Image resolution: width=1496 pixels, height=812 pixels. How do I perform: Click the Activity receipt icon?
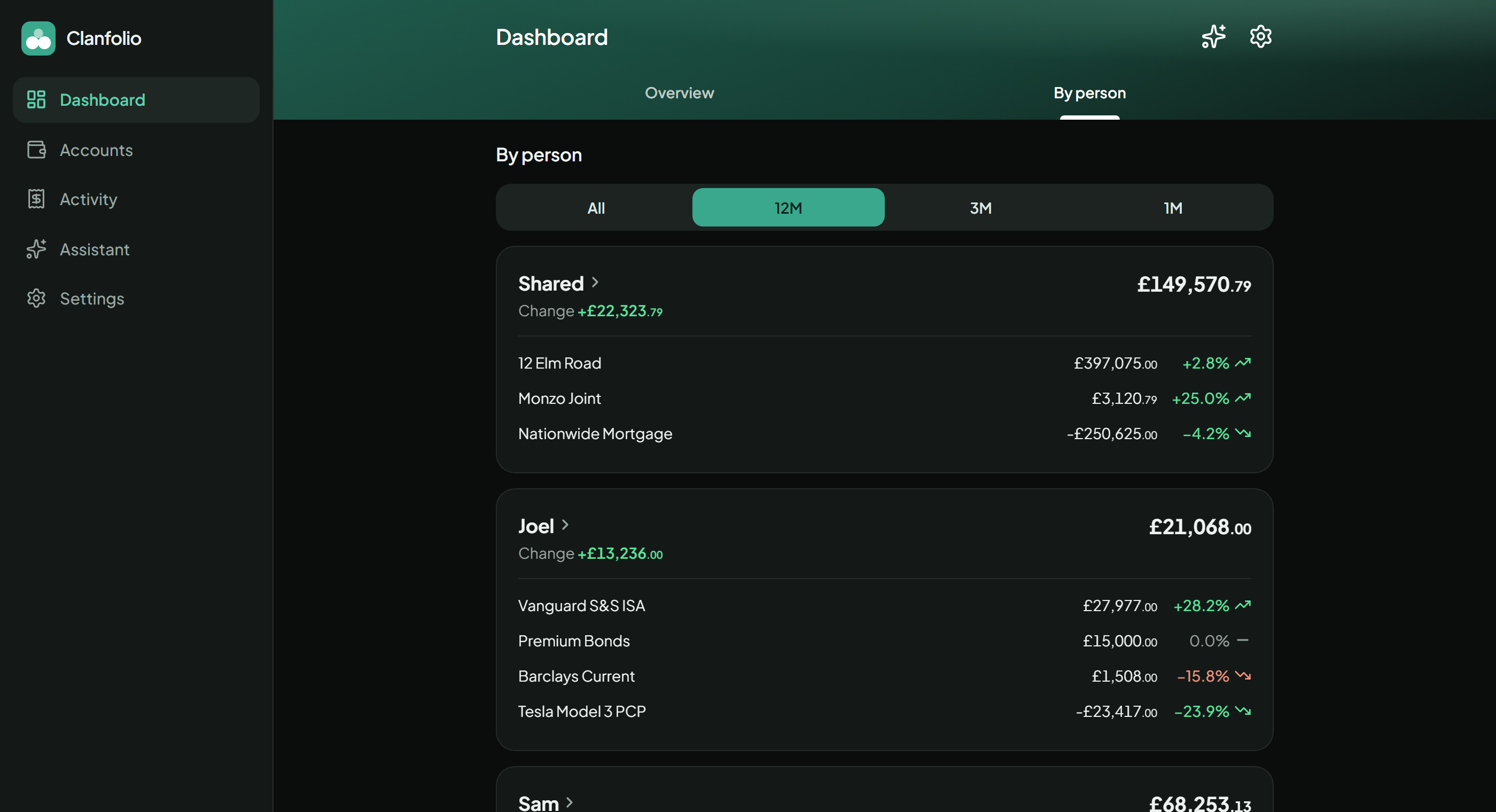coord(36,199)
